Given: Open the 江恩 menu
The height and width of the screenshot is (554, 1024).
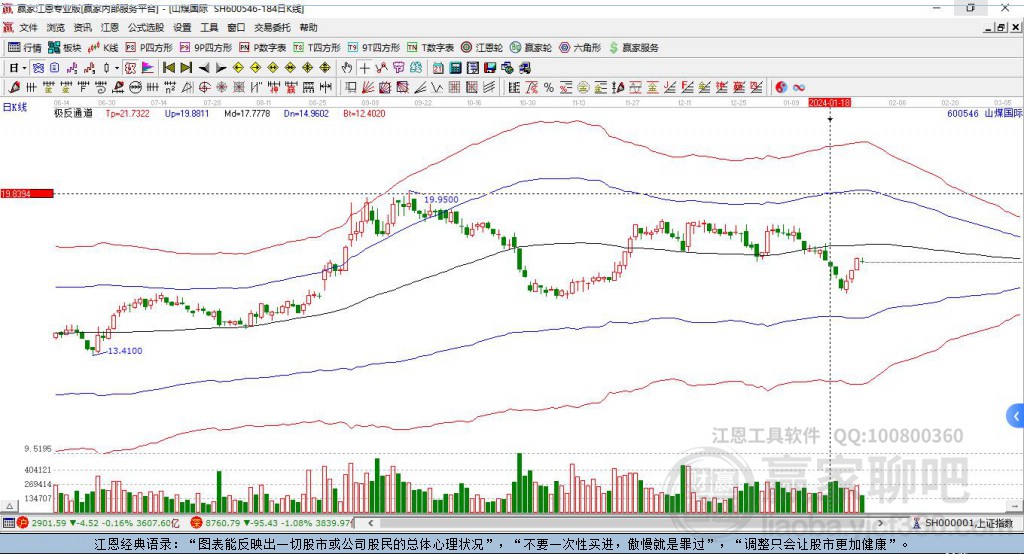Looking at the screenshot, I should tap(110, 27).
